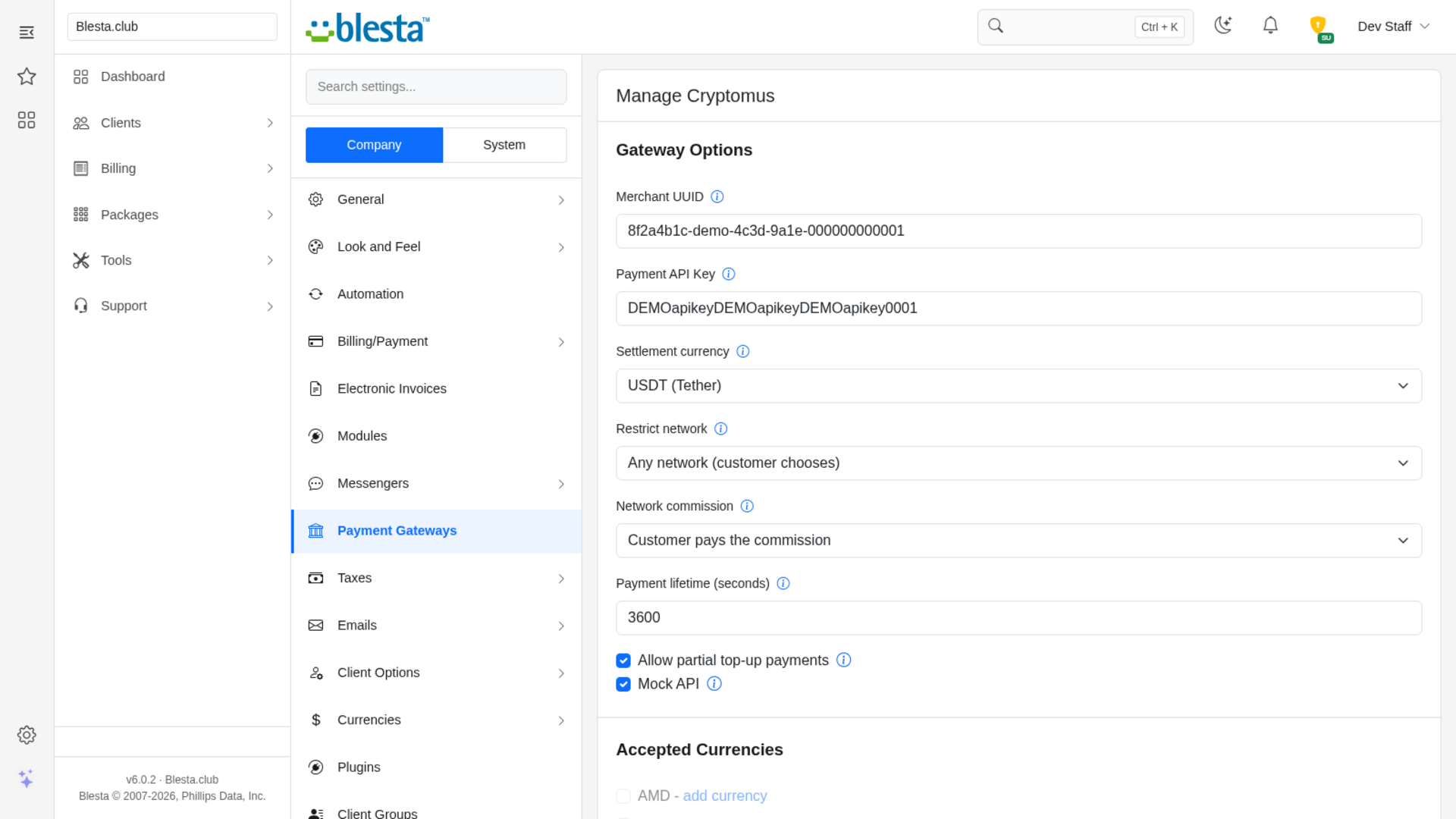
Task: Show Restrict network info icon
Action: (x=721, y=429)
